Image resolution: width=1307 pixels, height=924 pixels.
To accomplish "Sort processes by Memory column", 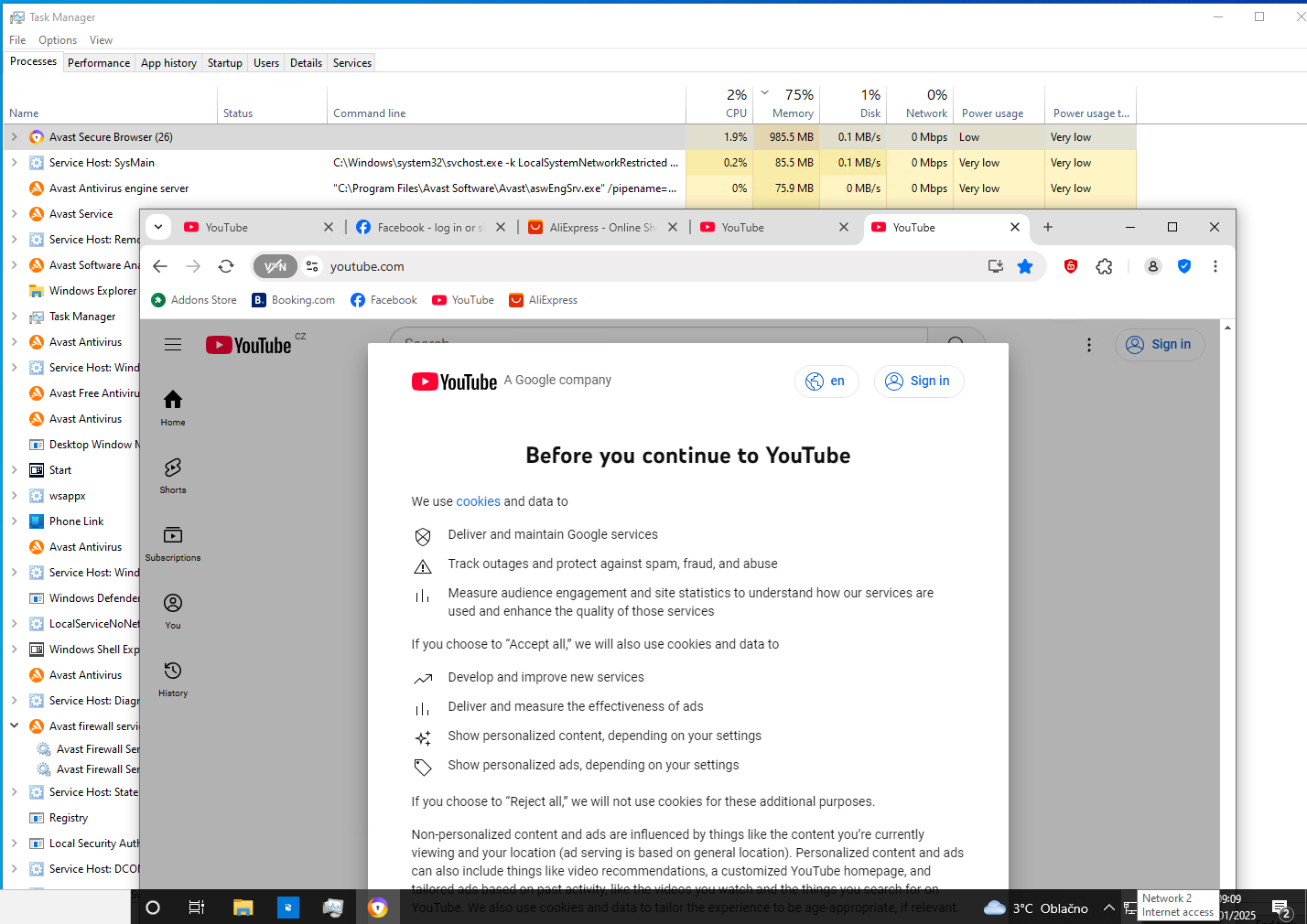I will (x=787, y=104).
